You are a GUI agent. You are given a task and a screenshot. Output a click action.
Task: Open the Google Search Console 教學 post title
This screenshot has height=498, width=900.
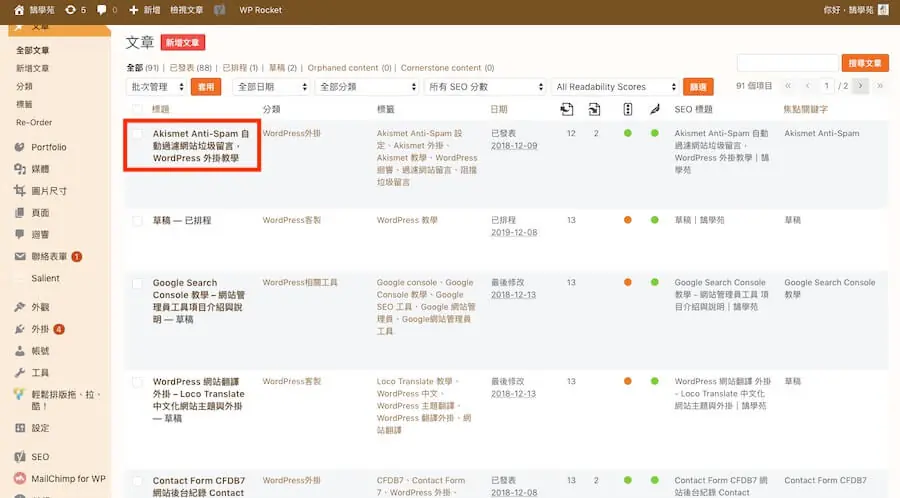[199, 301]
